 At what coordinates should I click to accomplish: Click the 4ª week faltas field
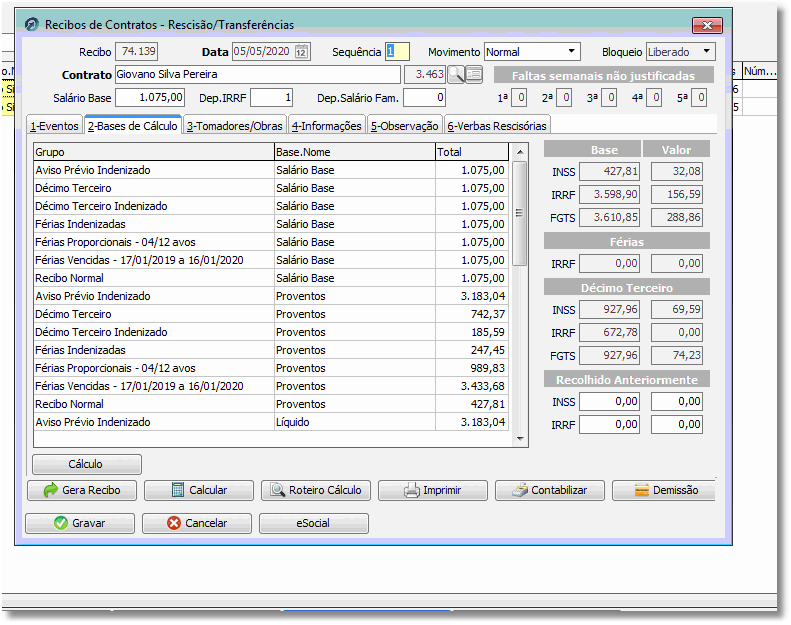point(654,97)
